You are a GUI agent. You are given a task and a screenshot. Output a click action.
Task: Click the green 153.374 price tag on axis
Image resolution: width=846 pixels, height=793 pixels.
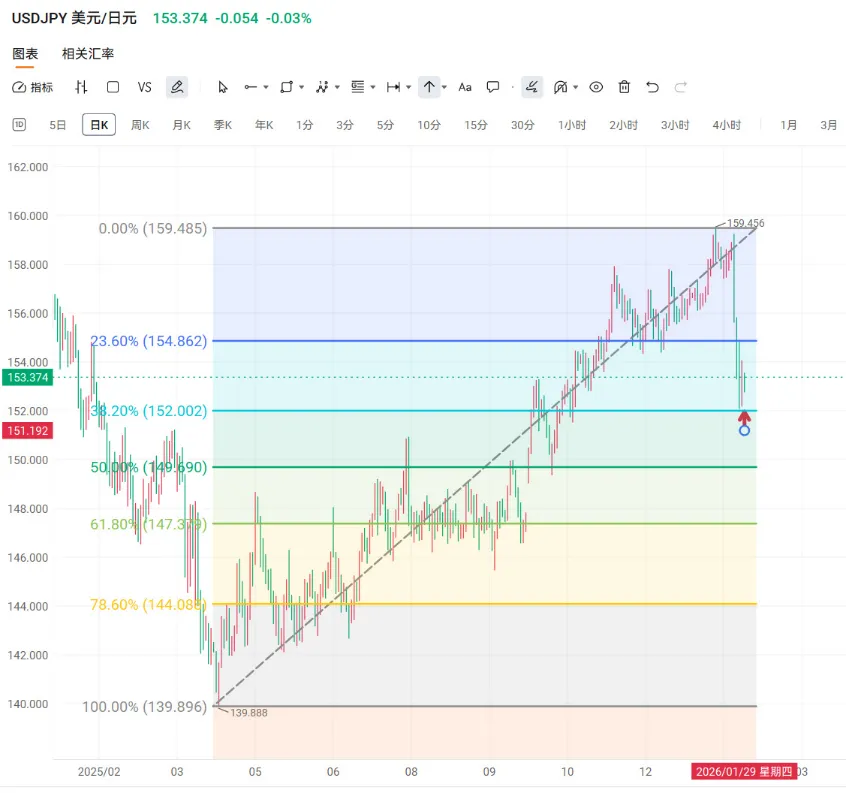[x=28, y=377]
